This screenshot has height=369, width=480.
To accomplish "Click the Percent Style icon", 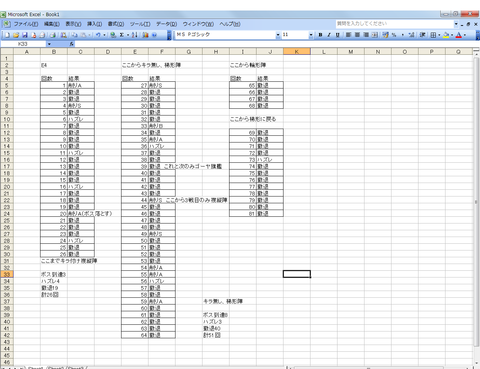I will [x=394, y=35].
